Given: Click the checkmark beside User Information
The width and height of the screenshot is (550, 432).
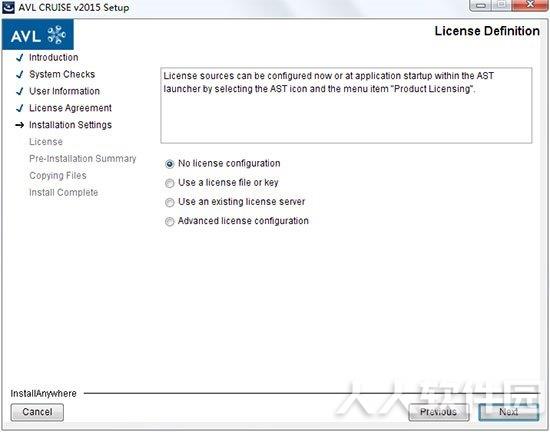Looking at the screenshot, I should click(x=20, y=91).
